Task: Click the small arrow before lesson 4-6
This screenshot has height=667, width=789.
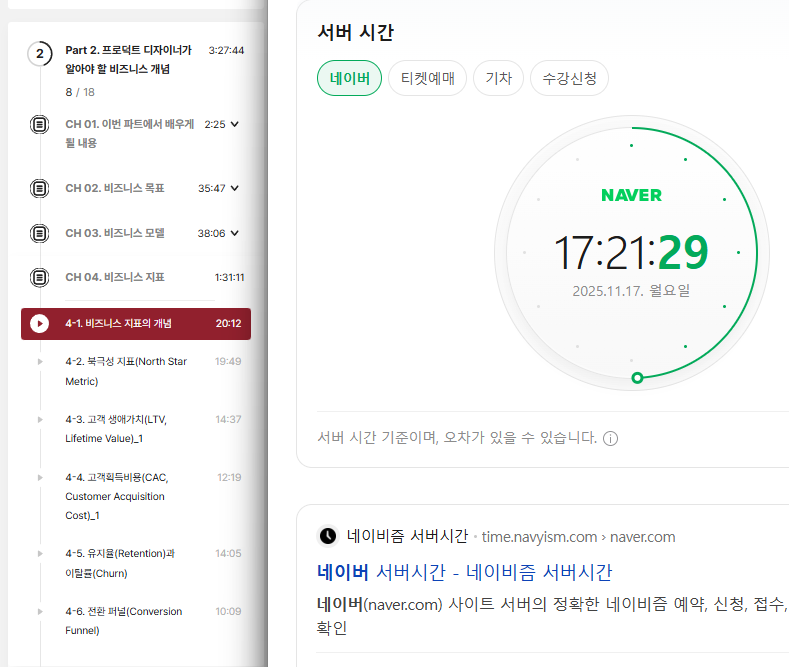Action: [40, 612]
